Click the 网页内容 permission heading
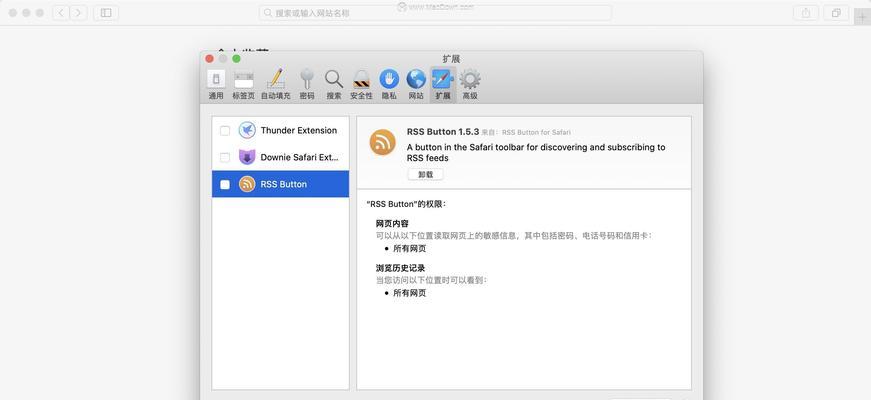 (x=392, y=223)
